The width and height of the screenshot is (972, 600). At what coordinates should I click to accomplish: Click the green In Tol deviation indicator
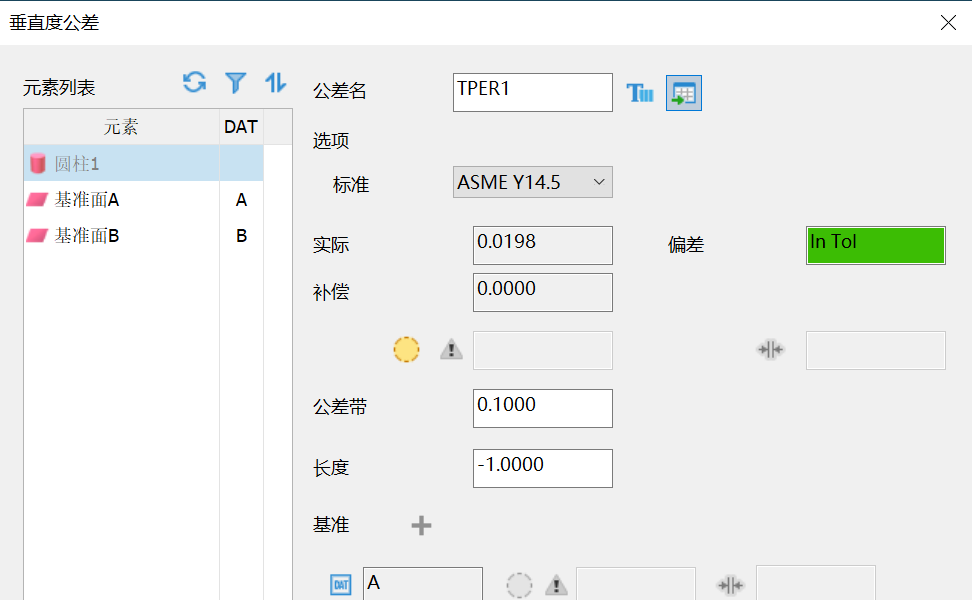point(875,245)
